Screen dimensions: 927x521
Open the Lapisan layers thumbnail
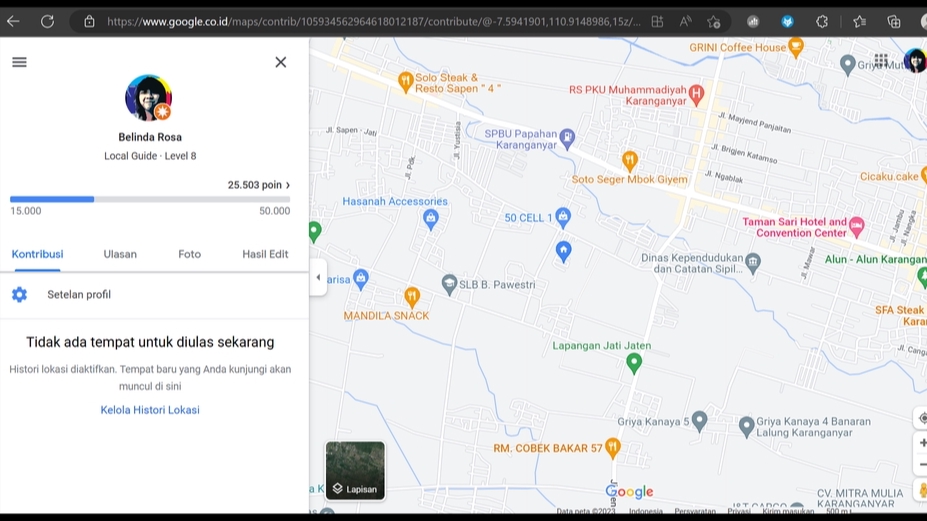[x=355, y=470]
